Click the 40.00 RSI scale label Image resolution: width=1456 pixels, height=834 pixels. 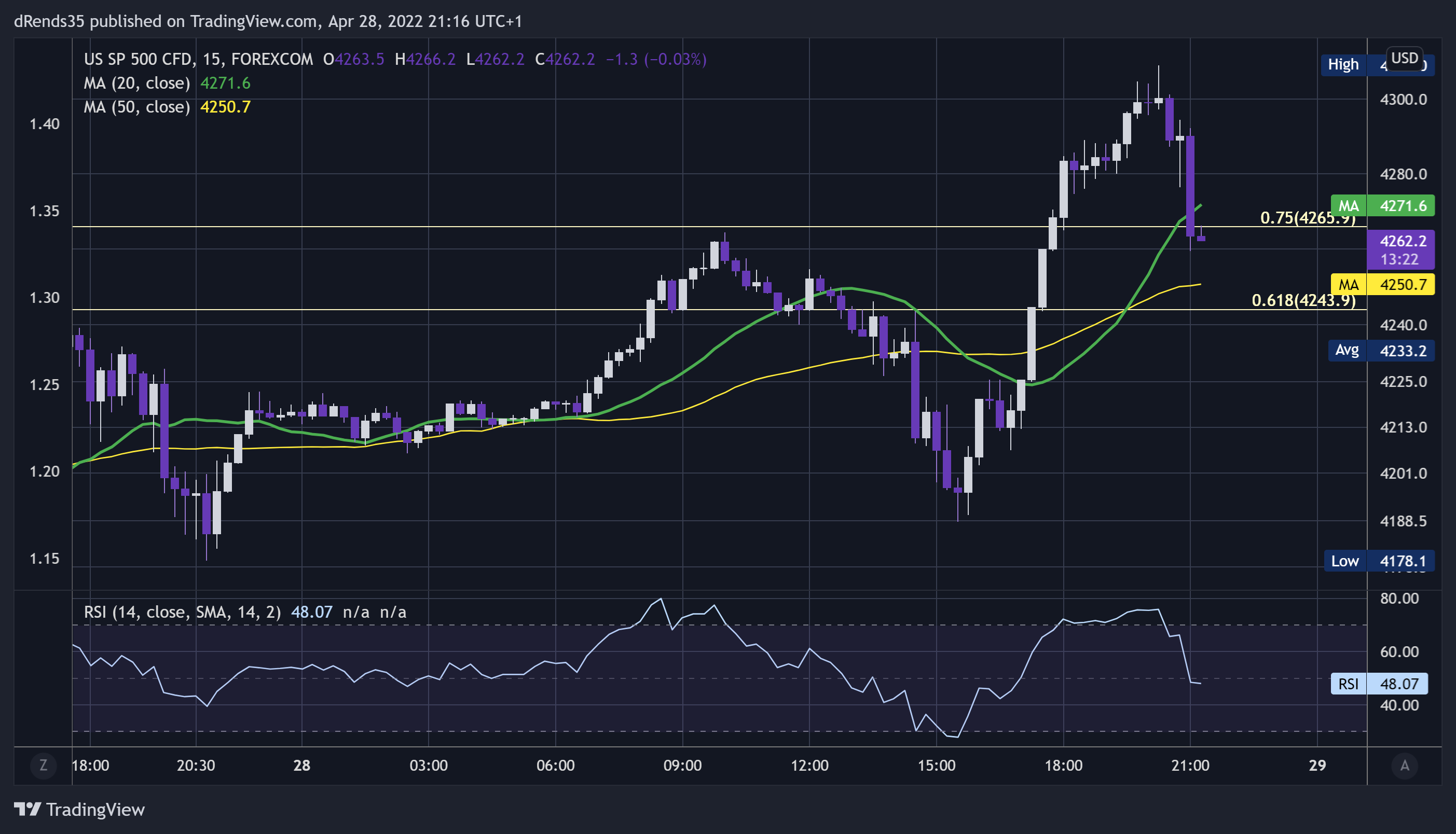click(x=1399, y=705)
